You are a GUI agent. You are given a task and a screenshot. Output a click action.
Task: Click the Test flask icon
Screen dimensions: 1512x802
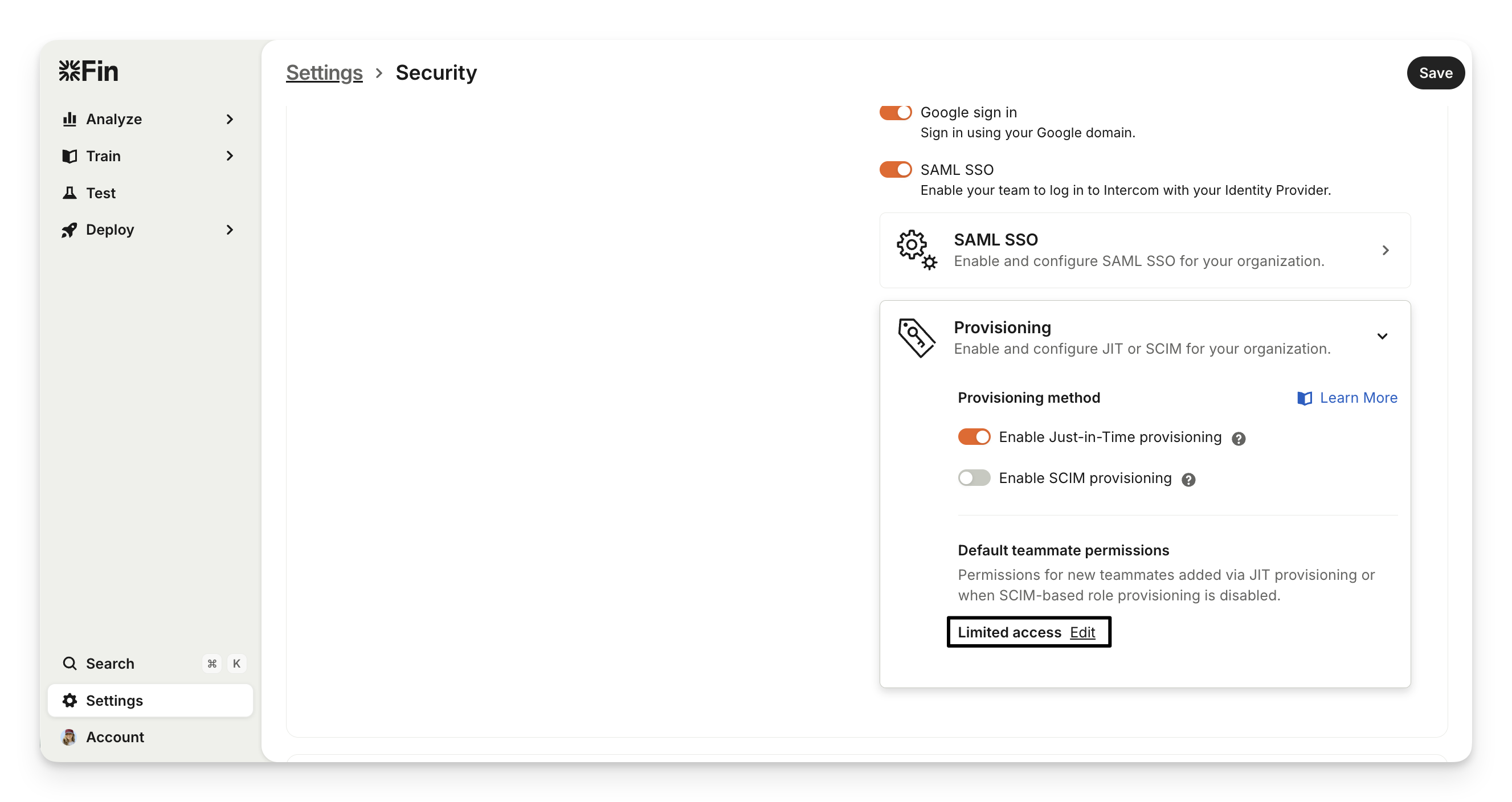click(70, 193)
